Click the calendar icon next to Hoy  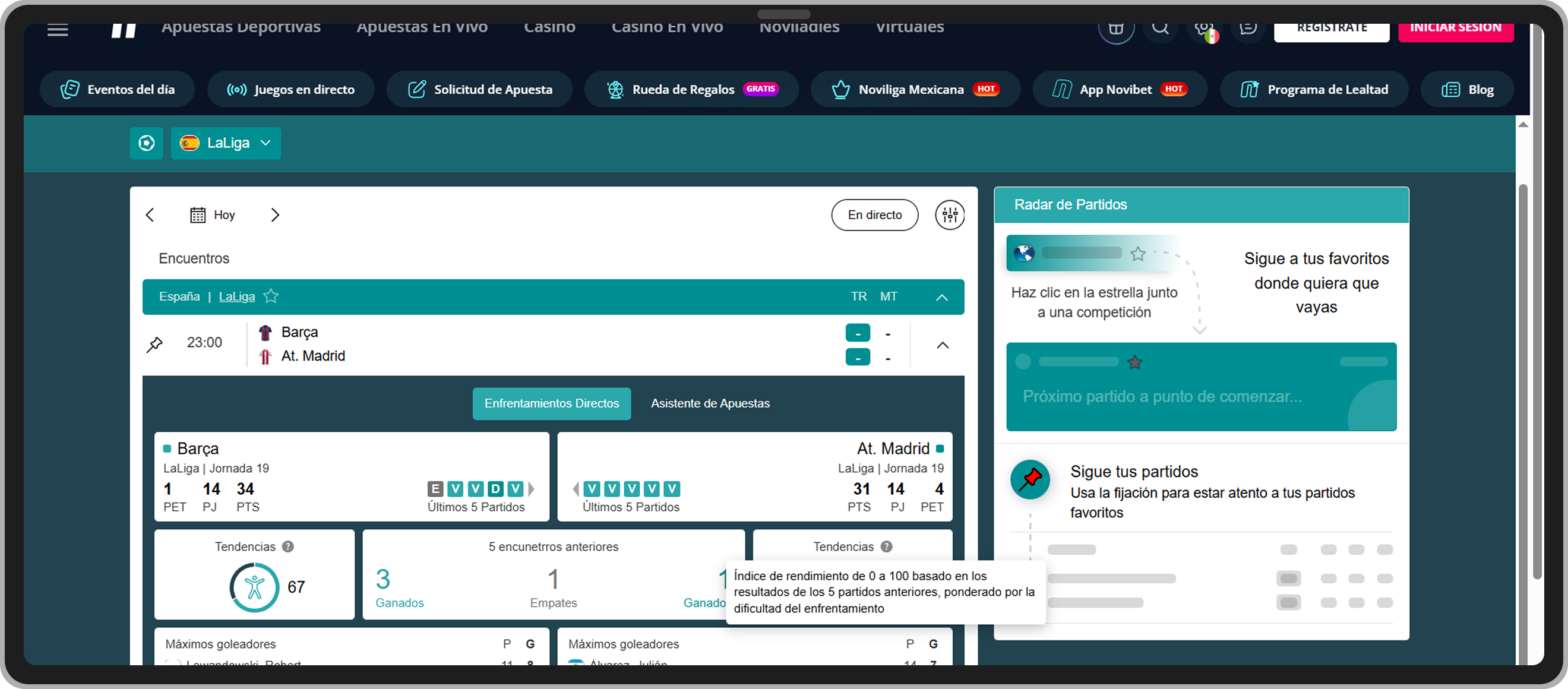(198, 215)
